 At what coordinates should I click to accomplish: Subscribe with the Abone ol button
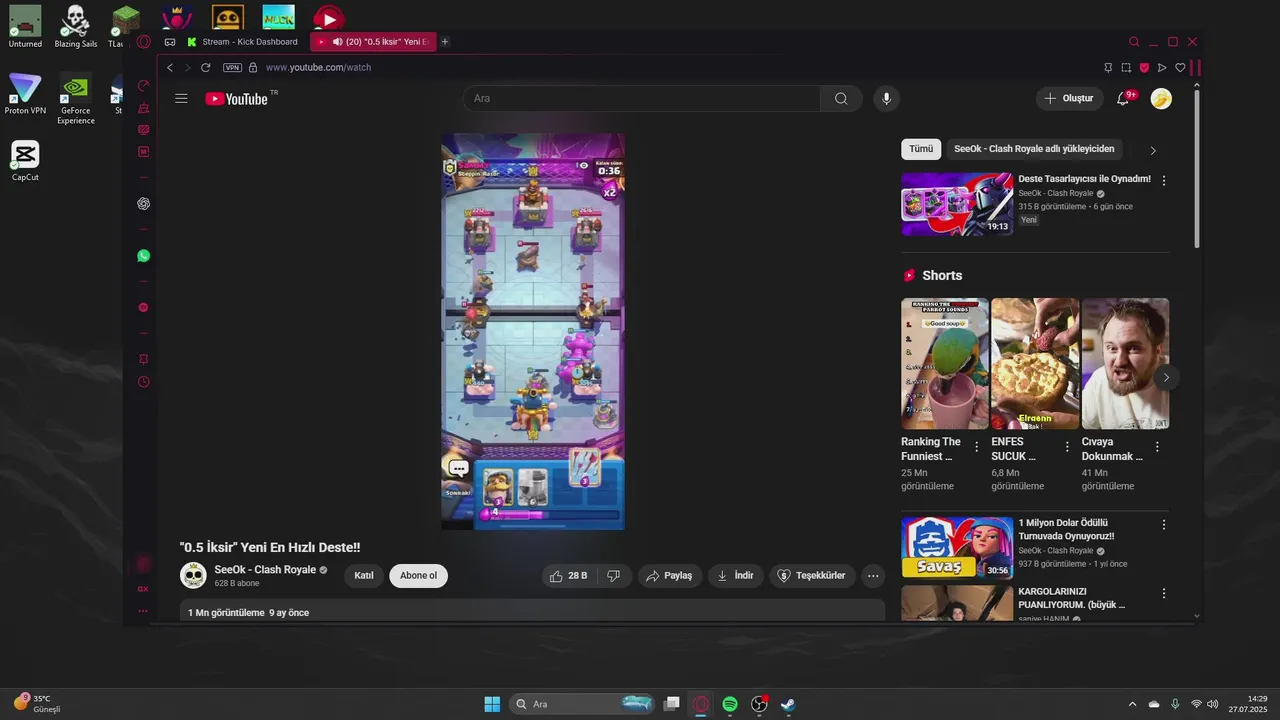pos(419,576)
